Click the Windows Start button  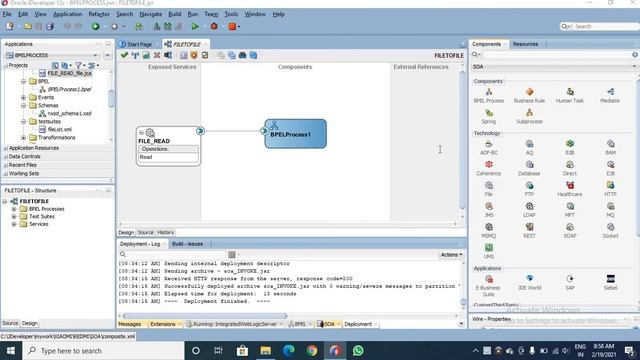(x=11, y=351)
